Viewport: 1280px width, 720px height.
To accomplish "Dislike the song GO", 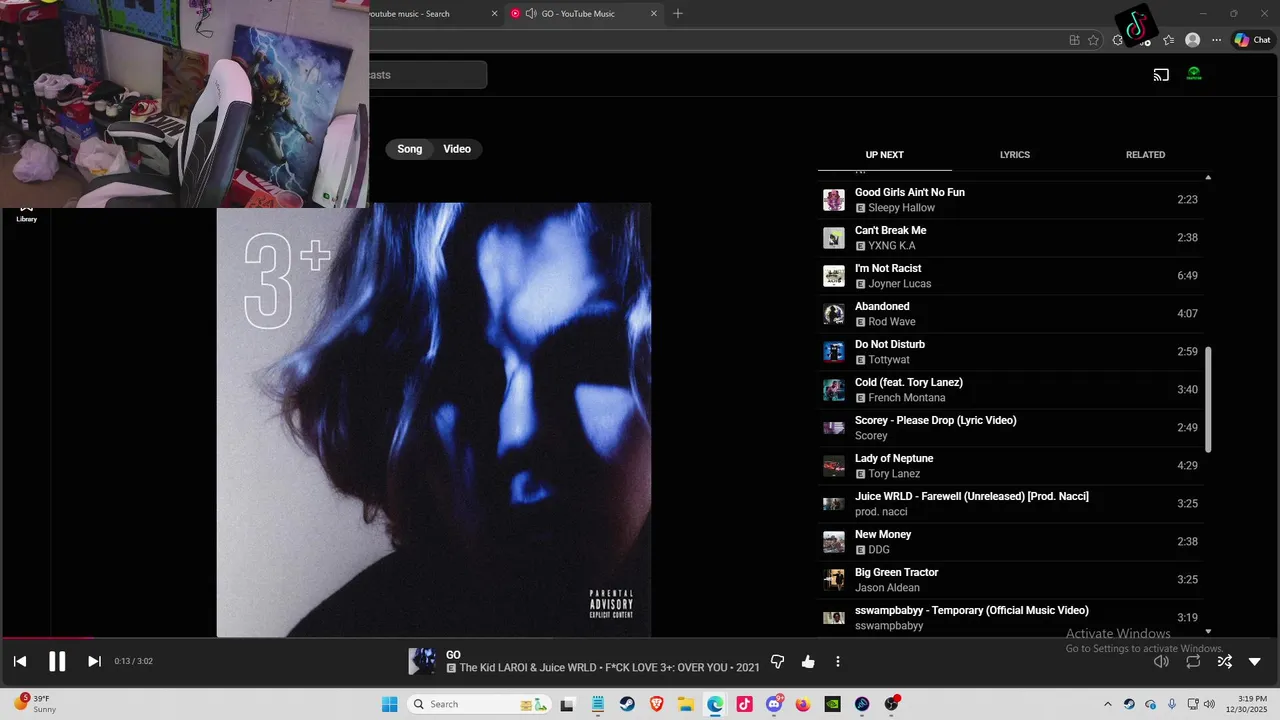I will point(777,662).
